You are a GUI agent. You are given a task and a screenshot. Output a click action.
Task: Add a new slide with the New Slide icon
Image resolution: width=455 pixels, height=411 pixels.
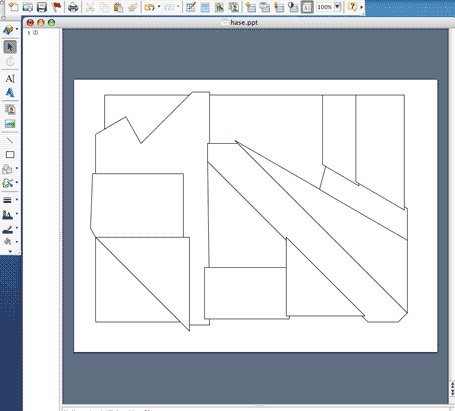pyautogui.click(x=250, y=7)
